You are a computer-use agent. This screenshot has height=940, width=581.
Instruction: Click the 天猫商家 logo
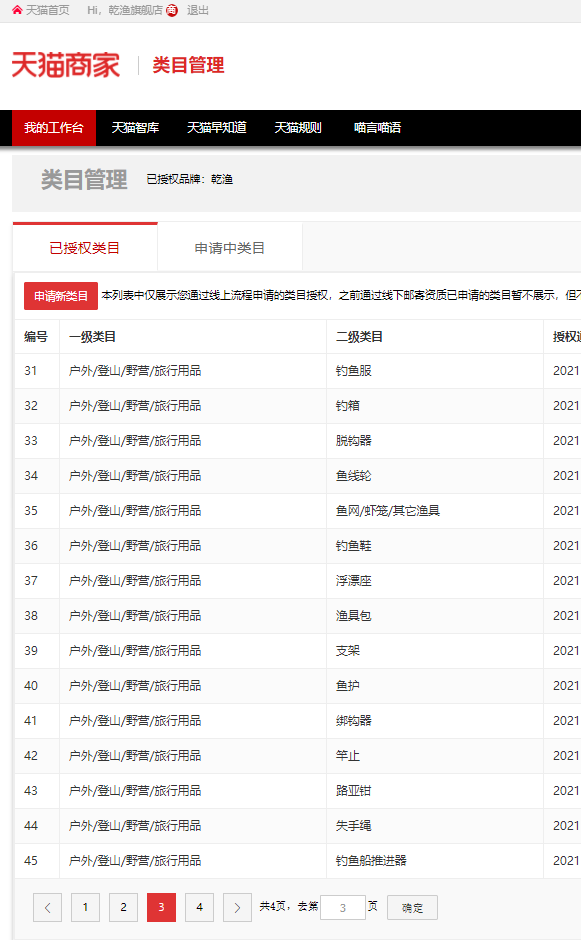[x=66, y=65]
